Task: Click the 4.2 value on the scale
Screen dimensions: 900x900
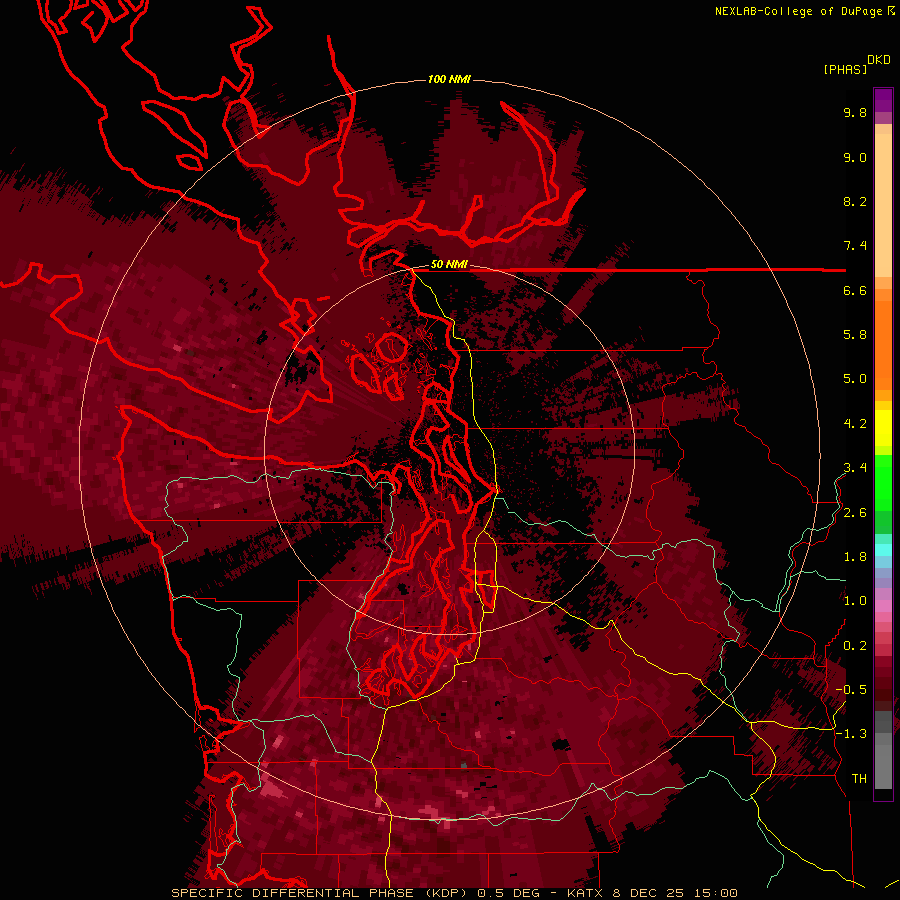Action: point(855,424)
